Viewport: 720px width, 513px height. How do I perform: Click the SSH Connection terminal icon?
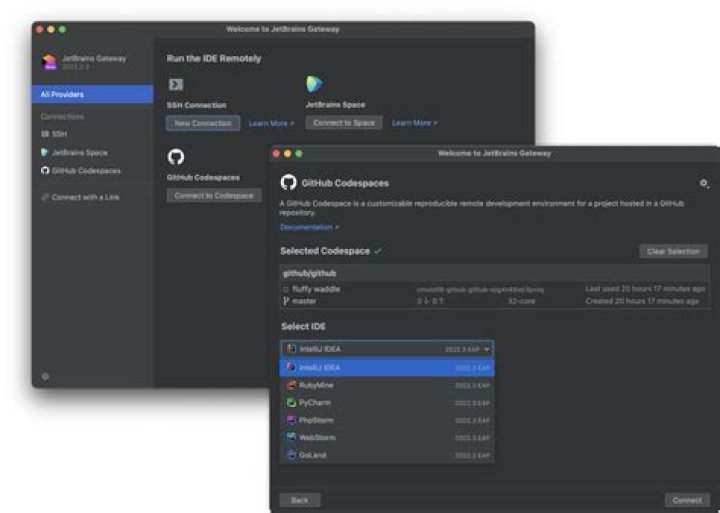tap(175, 85)
